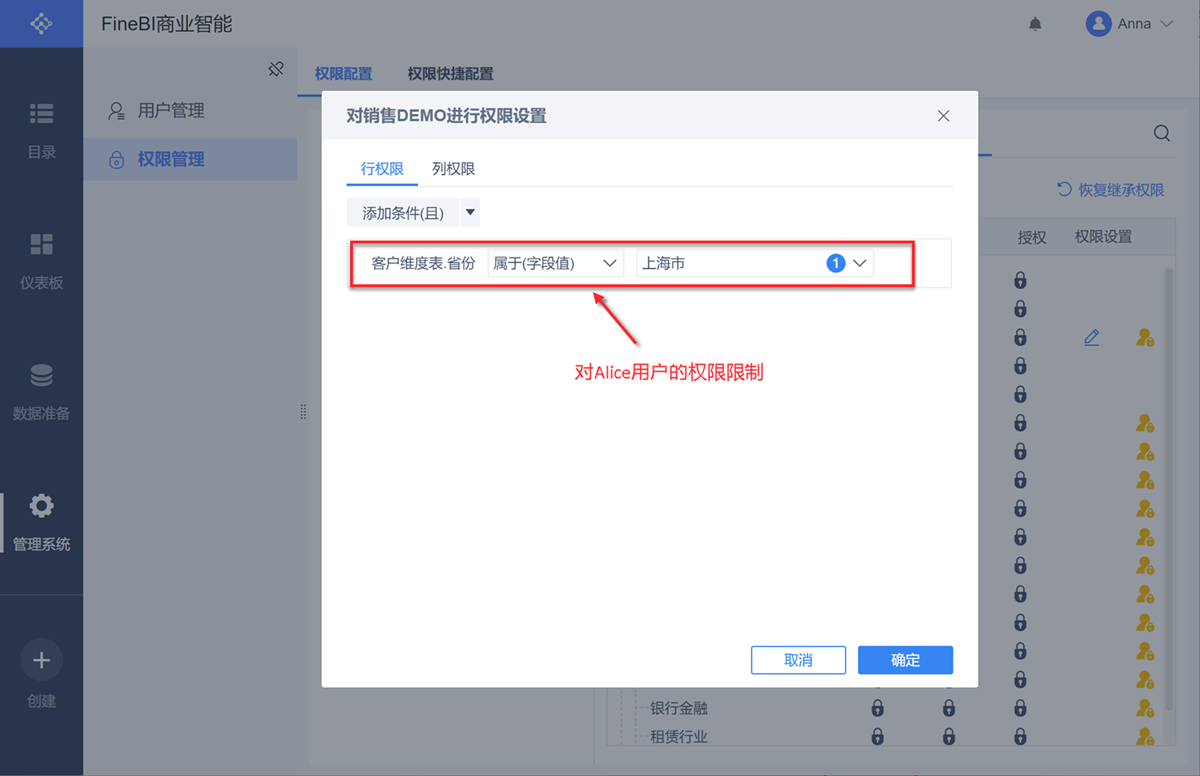Click the 添加条件(且) button

click(x=403, y=213)
